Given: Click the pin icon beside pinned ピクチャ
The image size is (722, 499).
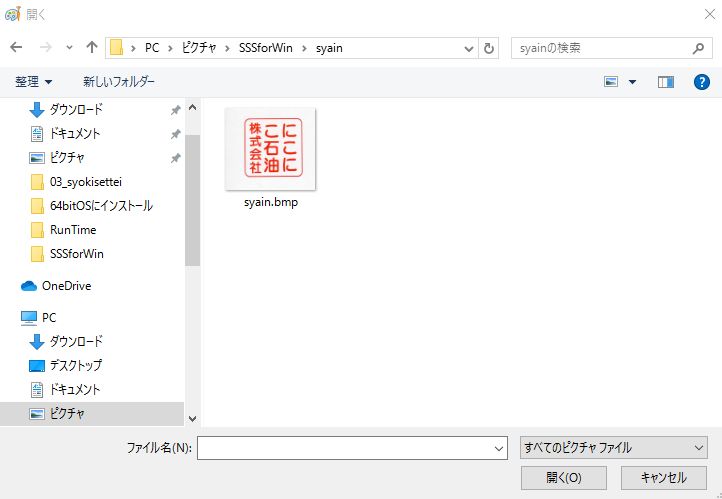Looking at the screenshot, I should 175,158.
